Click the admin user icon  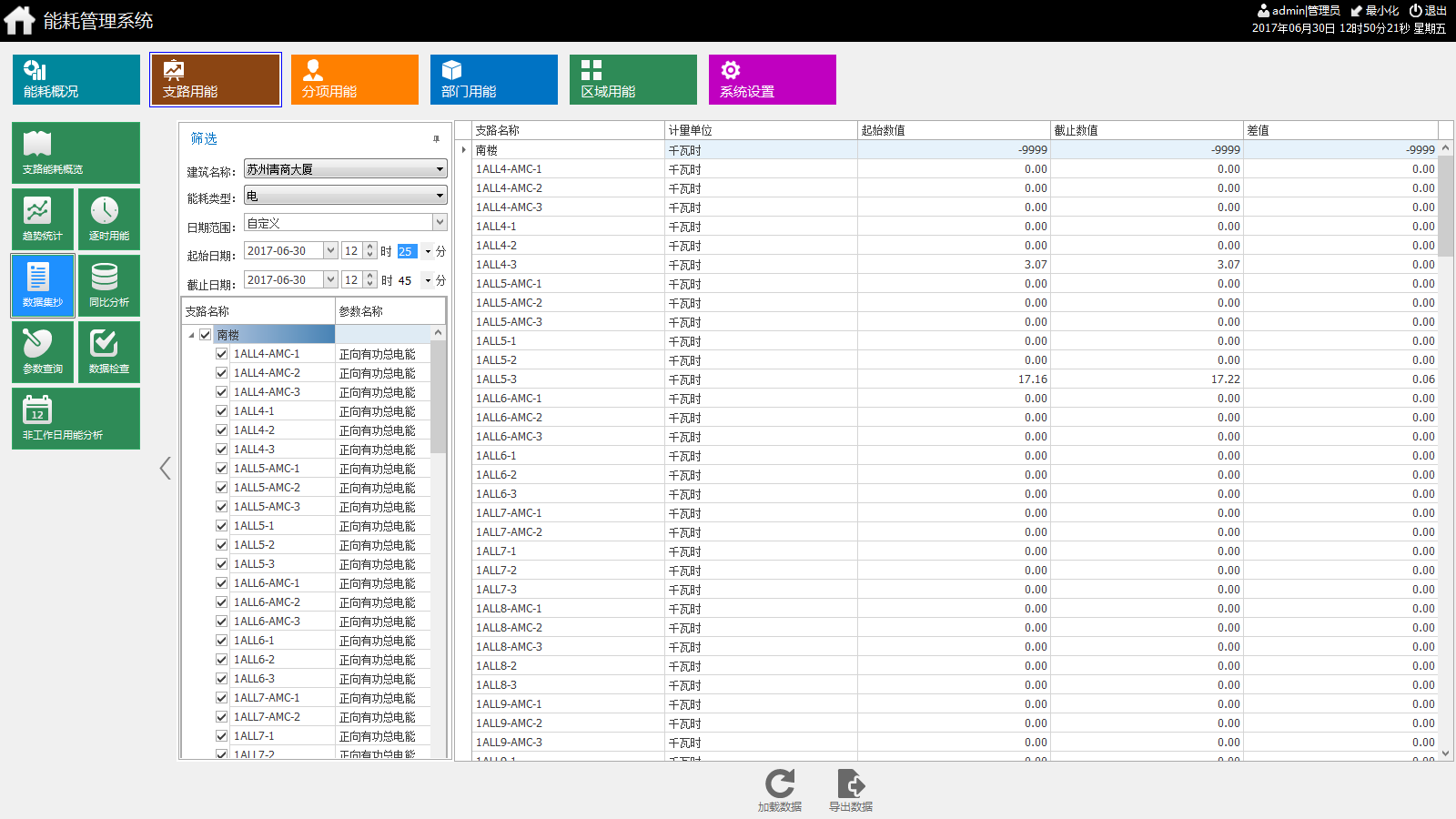click(1263, 11)
